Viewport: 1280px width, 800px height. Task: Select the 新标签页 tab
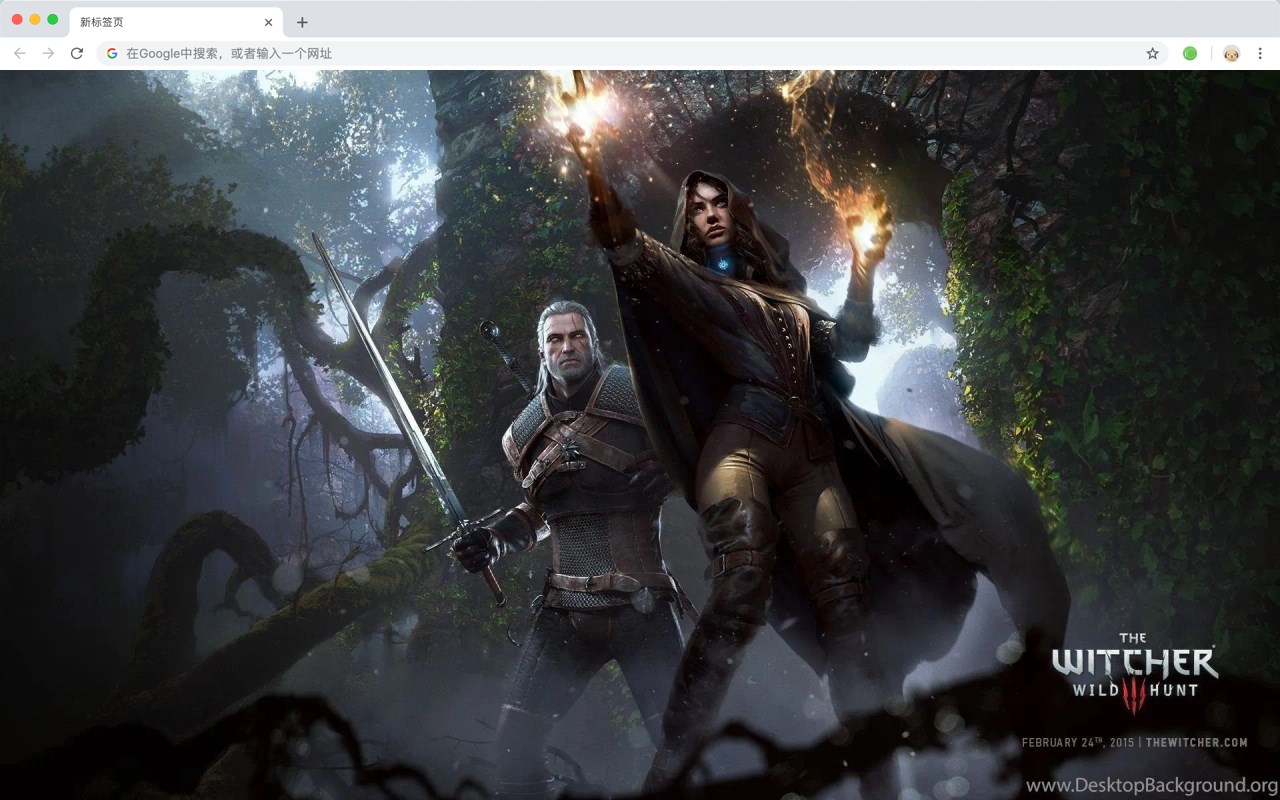click(176, 22)
